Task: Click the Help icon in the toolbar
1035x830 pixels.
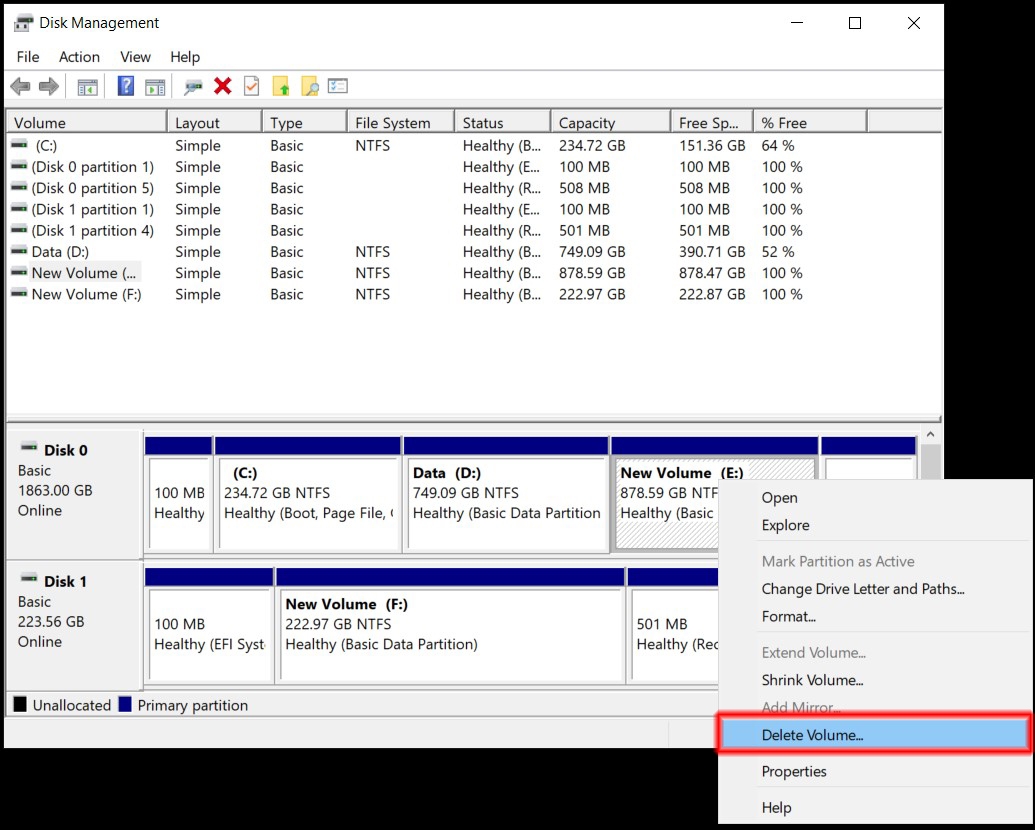Action: coord(125,86)
